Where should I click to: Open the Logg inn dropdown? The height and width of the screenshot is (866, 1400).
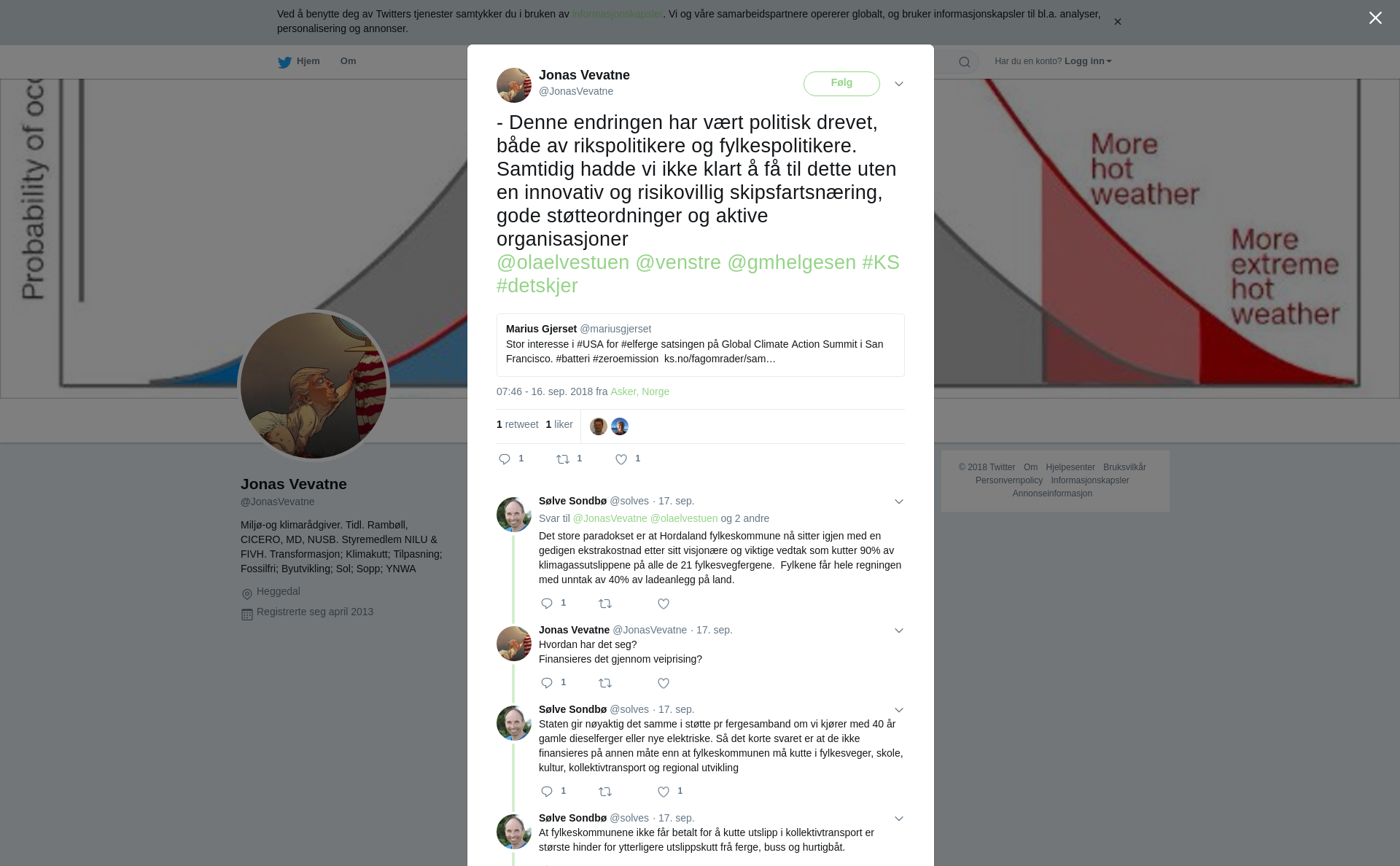click(1088, 61)
